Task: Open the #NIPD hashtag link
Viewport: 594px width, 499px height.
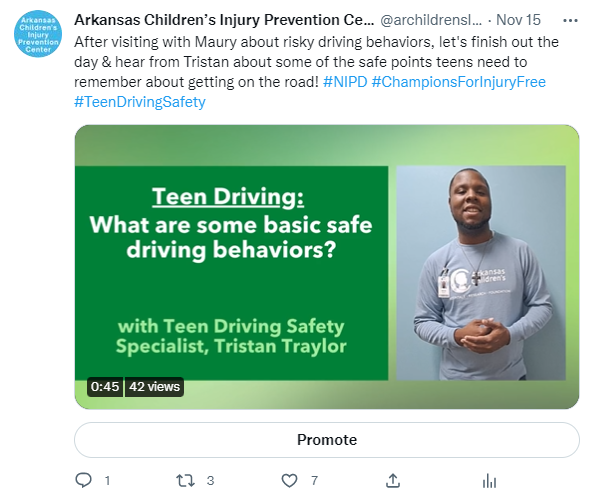Action: point(345,82)
